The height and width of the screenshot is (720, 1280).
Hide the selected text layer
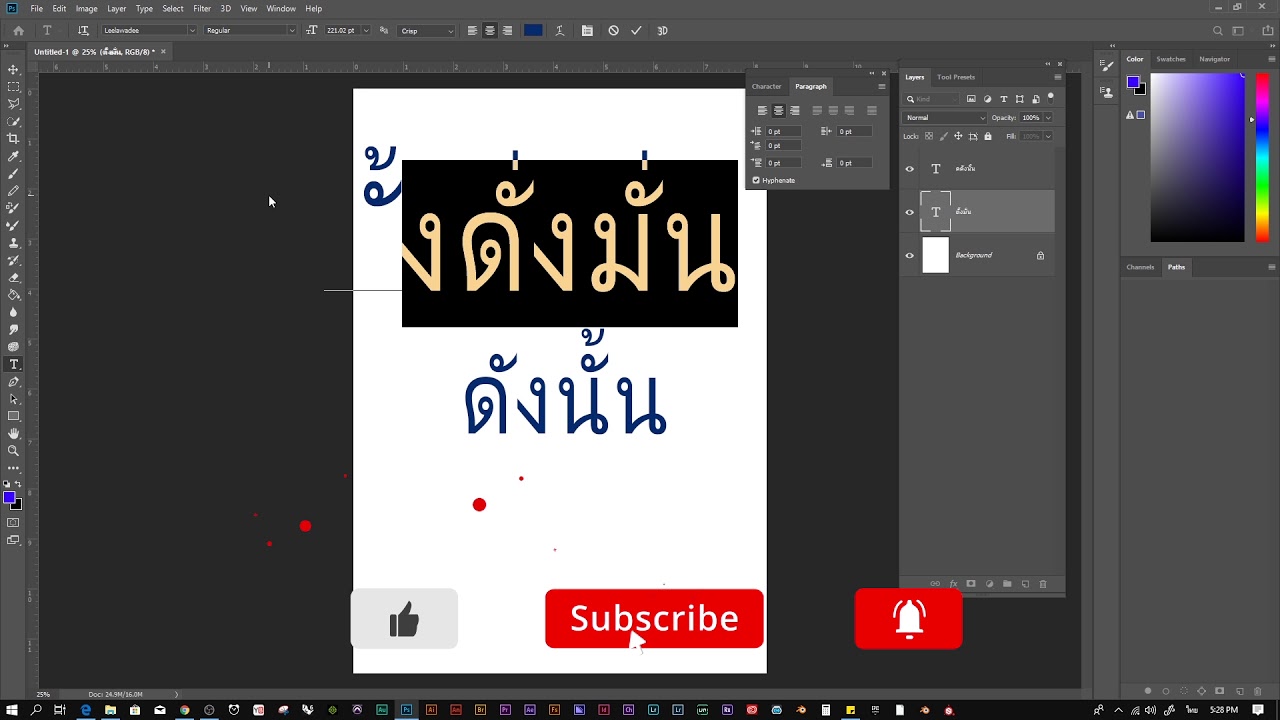pos(910,212)
